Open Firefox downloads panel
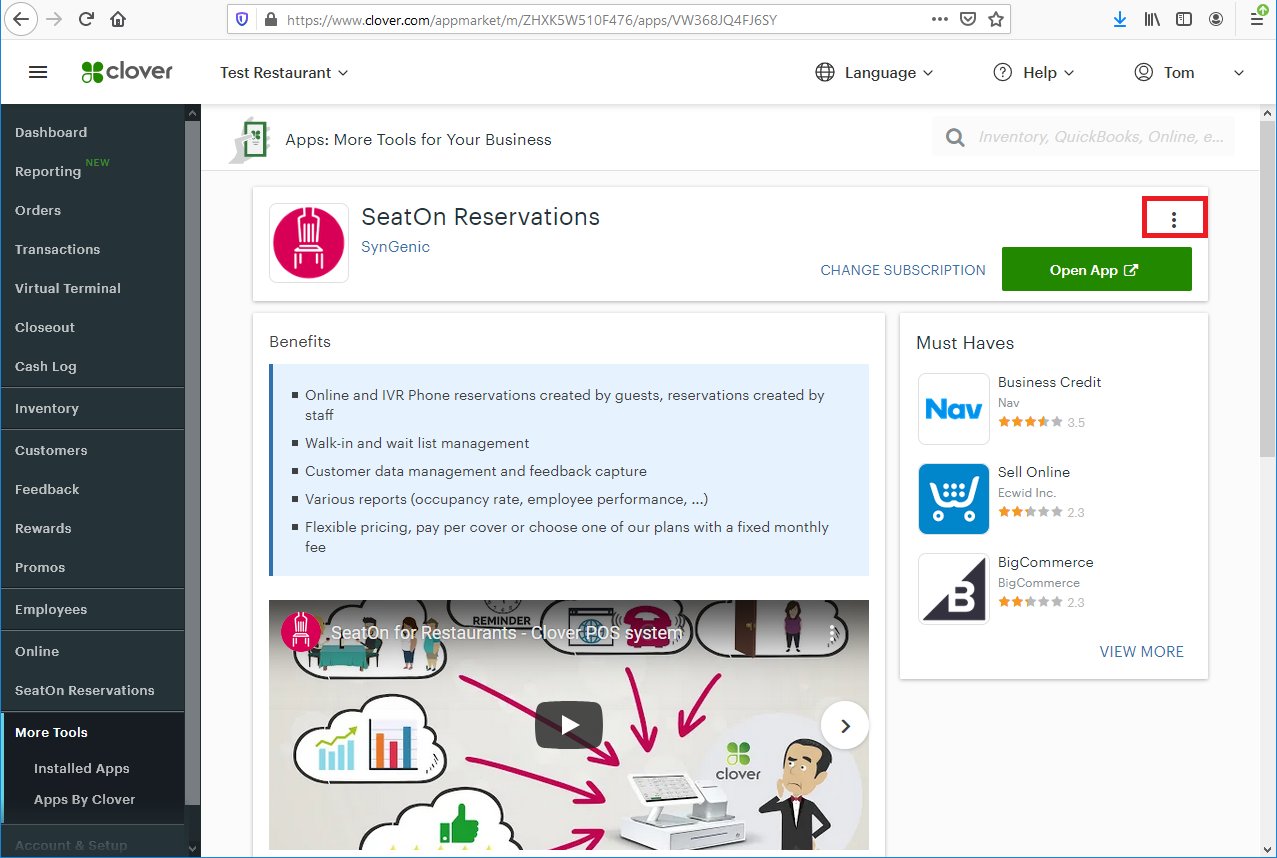 click(1121, 19)
